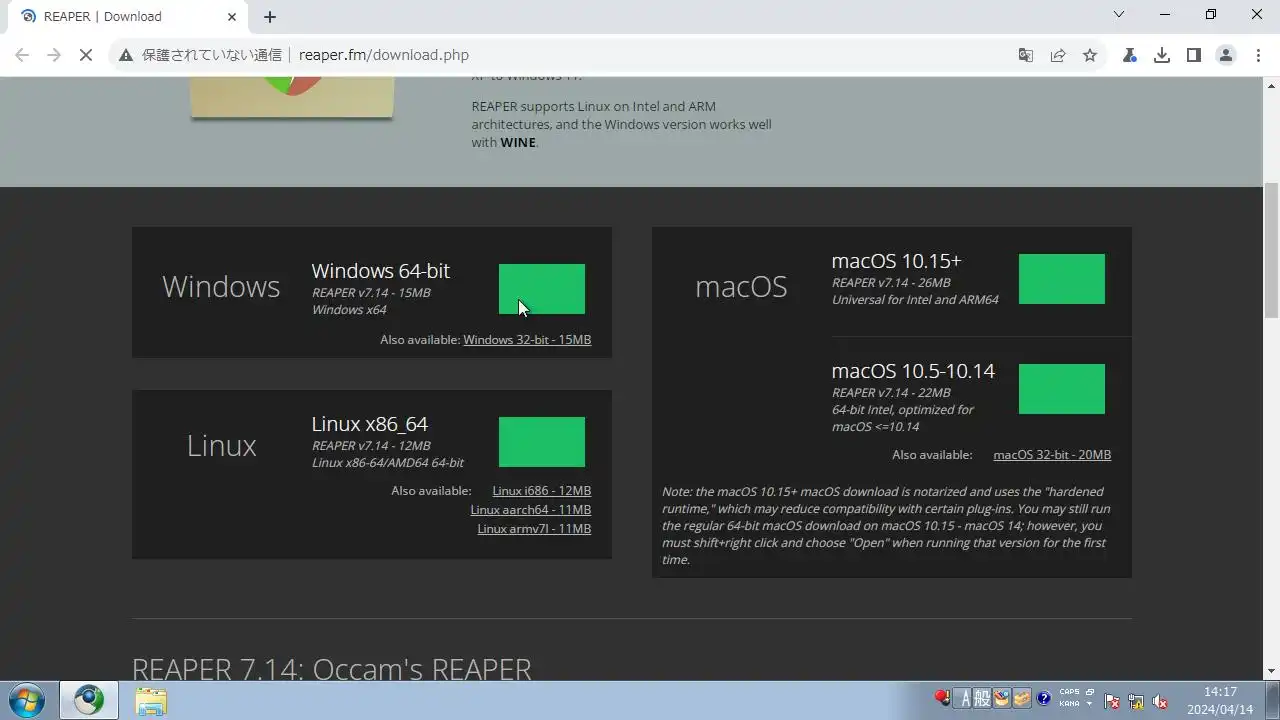Image resolution: width=1280 pixels, height=720 pixels.
Task: Click the macOS 10.5-10.14 green download button
Action: tap(1061, 389)
